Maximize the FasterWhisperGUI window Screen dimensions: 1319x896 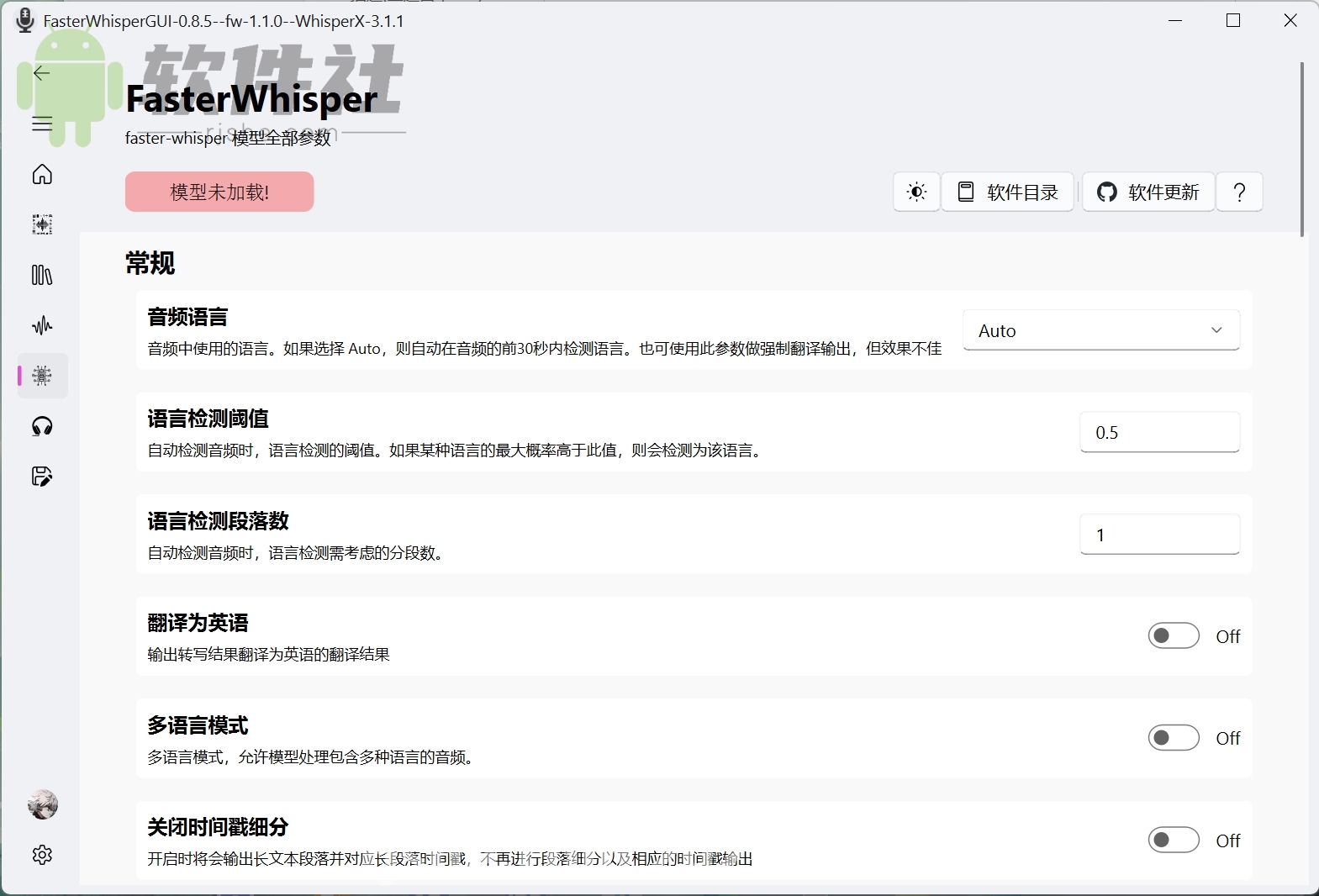(x=1233, y=20)
